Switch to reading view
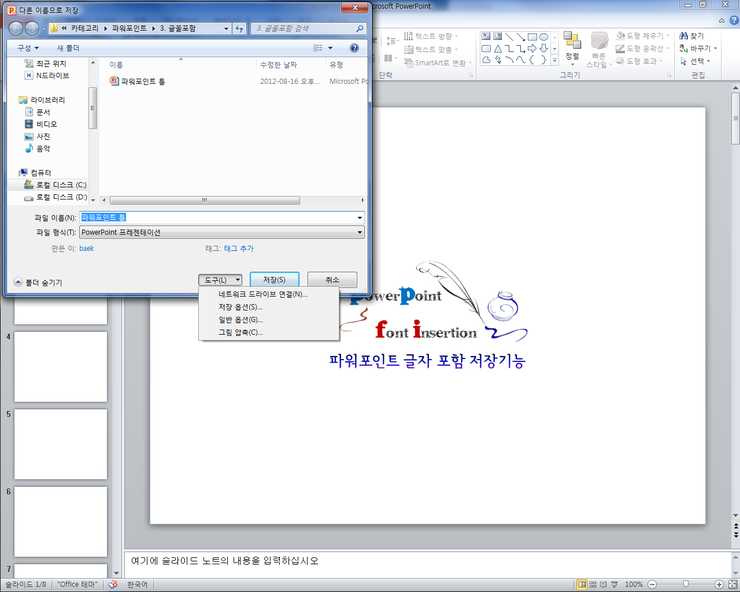Viewport: 740px width, 592px height. click(603, 584)
